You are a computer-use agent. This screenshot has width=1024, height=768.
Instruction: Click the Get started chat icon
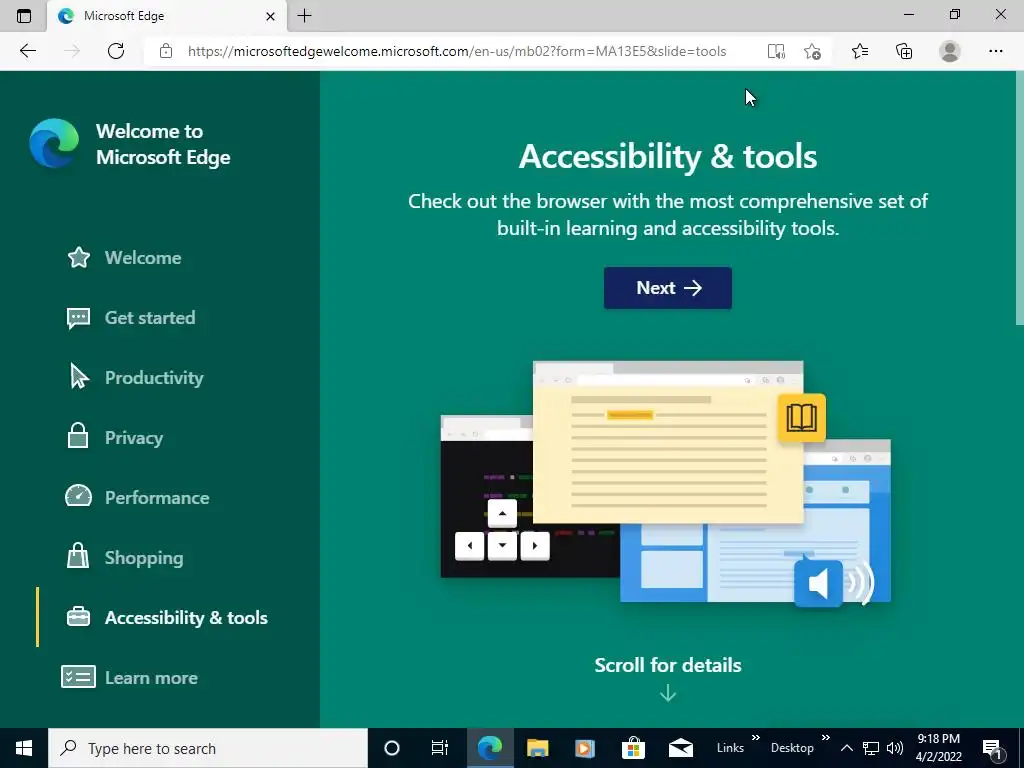[x=78, y=318]
